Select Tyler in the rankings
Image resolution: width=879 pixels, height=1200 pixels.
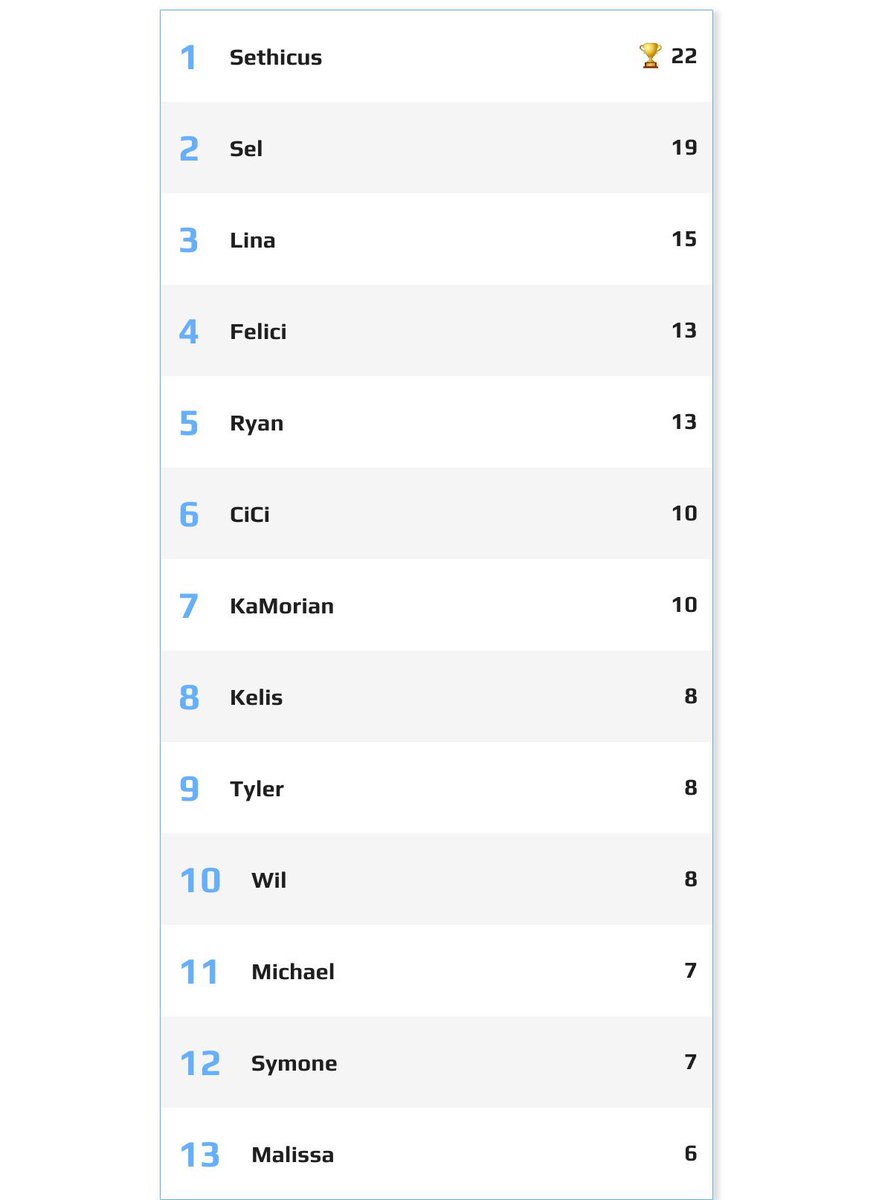(257, 789)
